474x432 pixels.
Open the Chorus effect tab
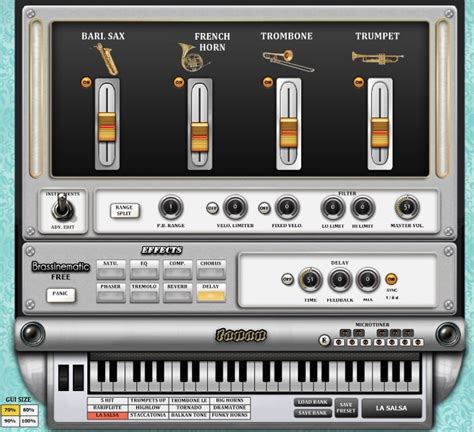[x=211, y=270]
